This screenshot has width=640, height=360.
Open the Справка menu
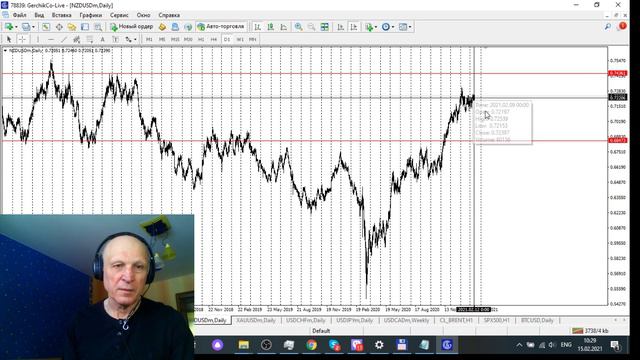click(169, 15)
